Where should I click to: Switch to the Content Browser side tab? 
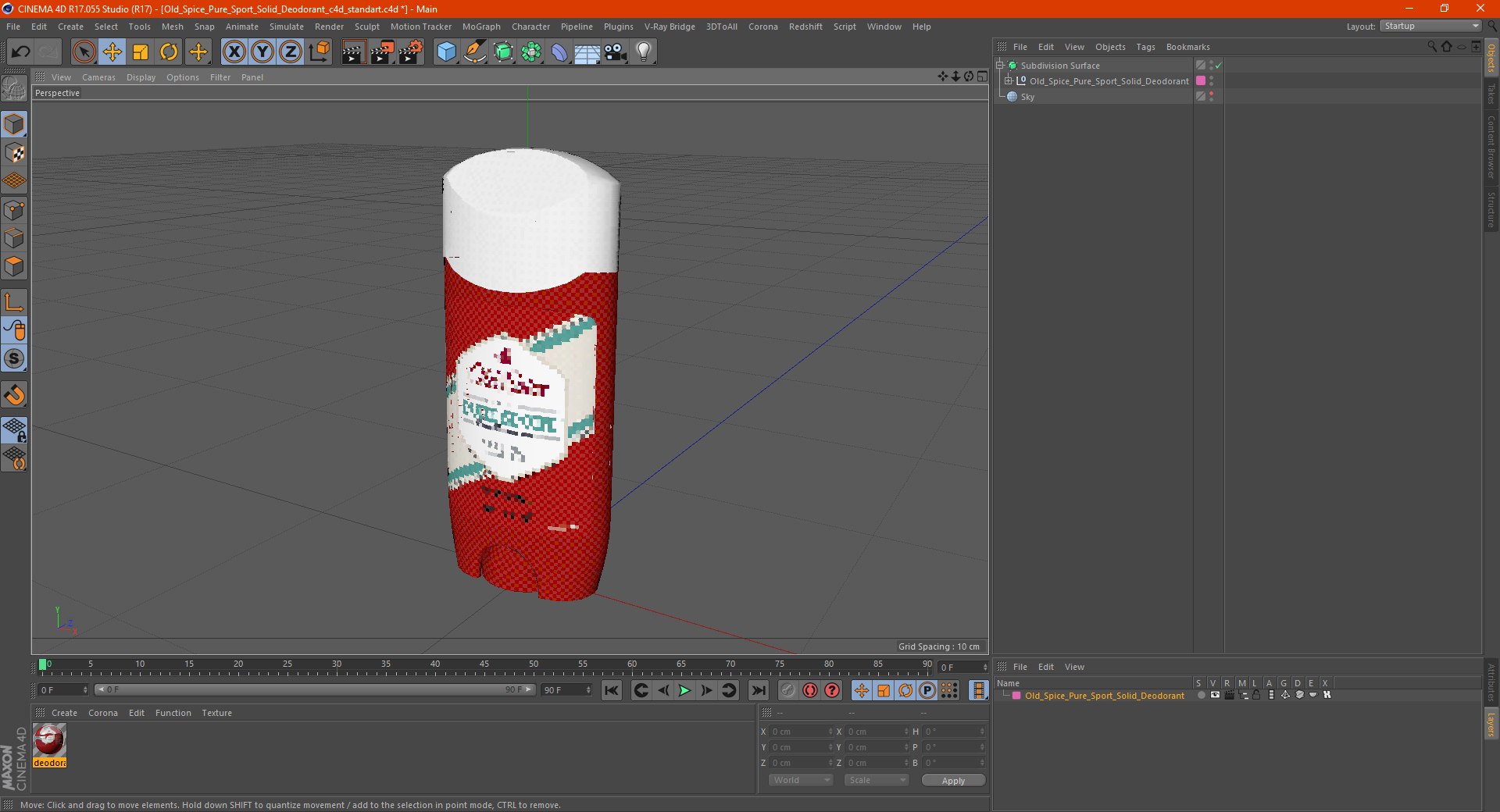tap(1491, 147)
